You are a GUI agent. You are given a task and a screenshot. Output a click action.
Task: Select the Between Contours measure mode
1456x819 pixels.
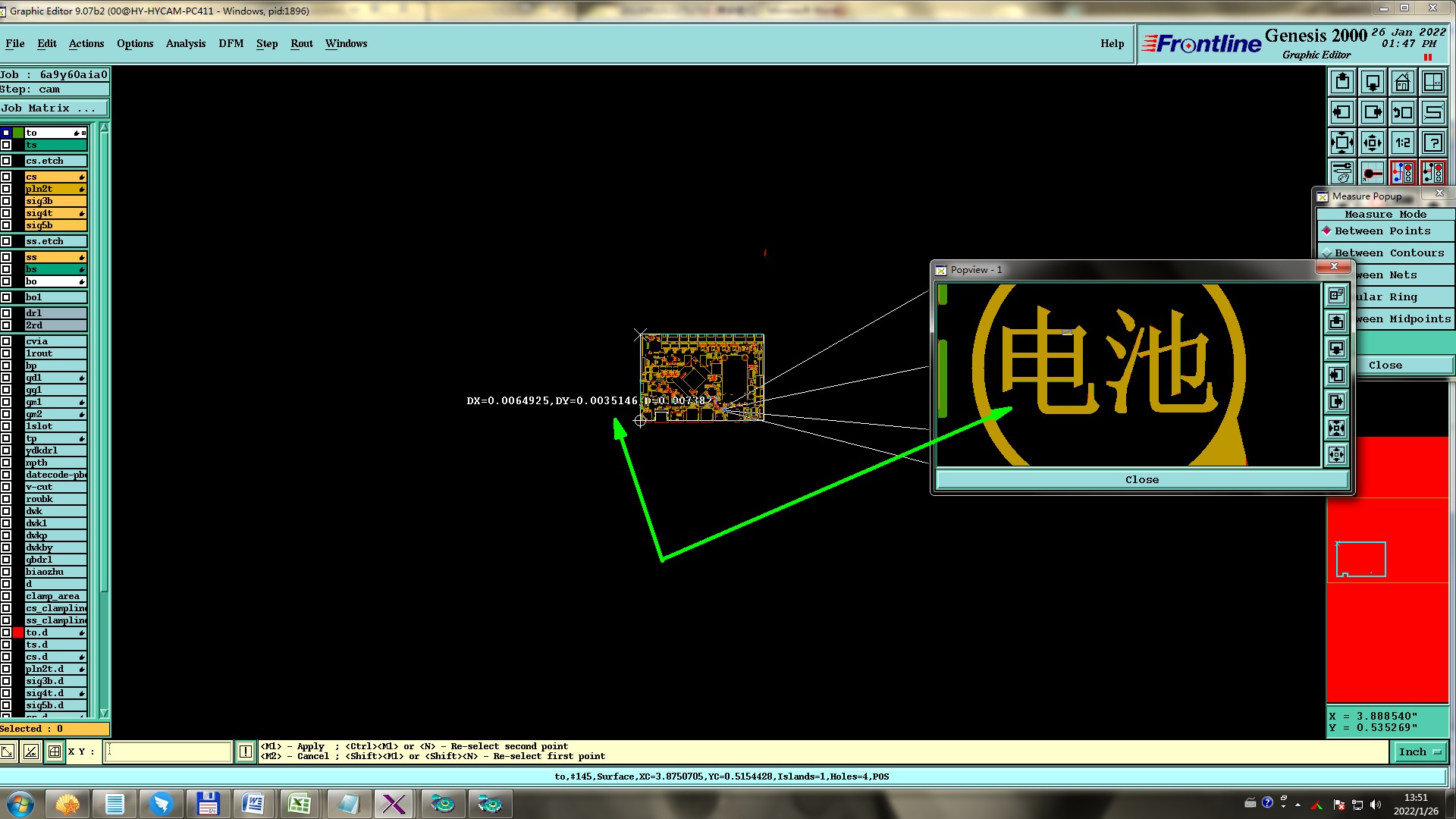coord(1388,253)
